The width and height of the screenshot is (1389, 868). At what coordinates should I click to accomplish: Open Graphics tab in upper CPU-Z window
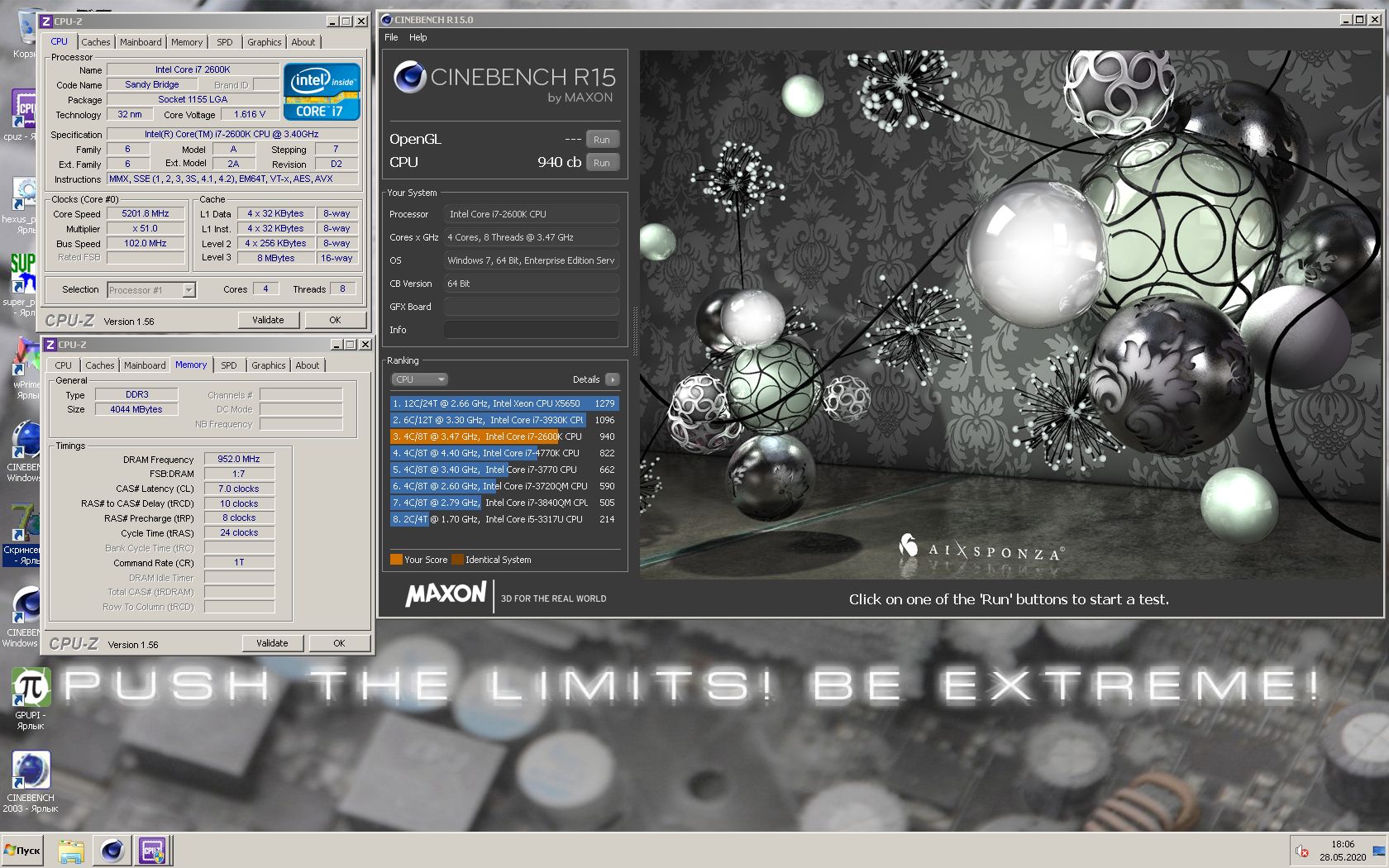265,42
